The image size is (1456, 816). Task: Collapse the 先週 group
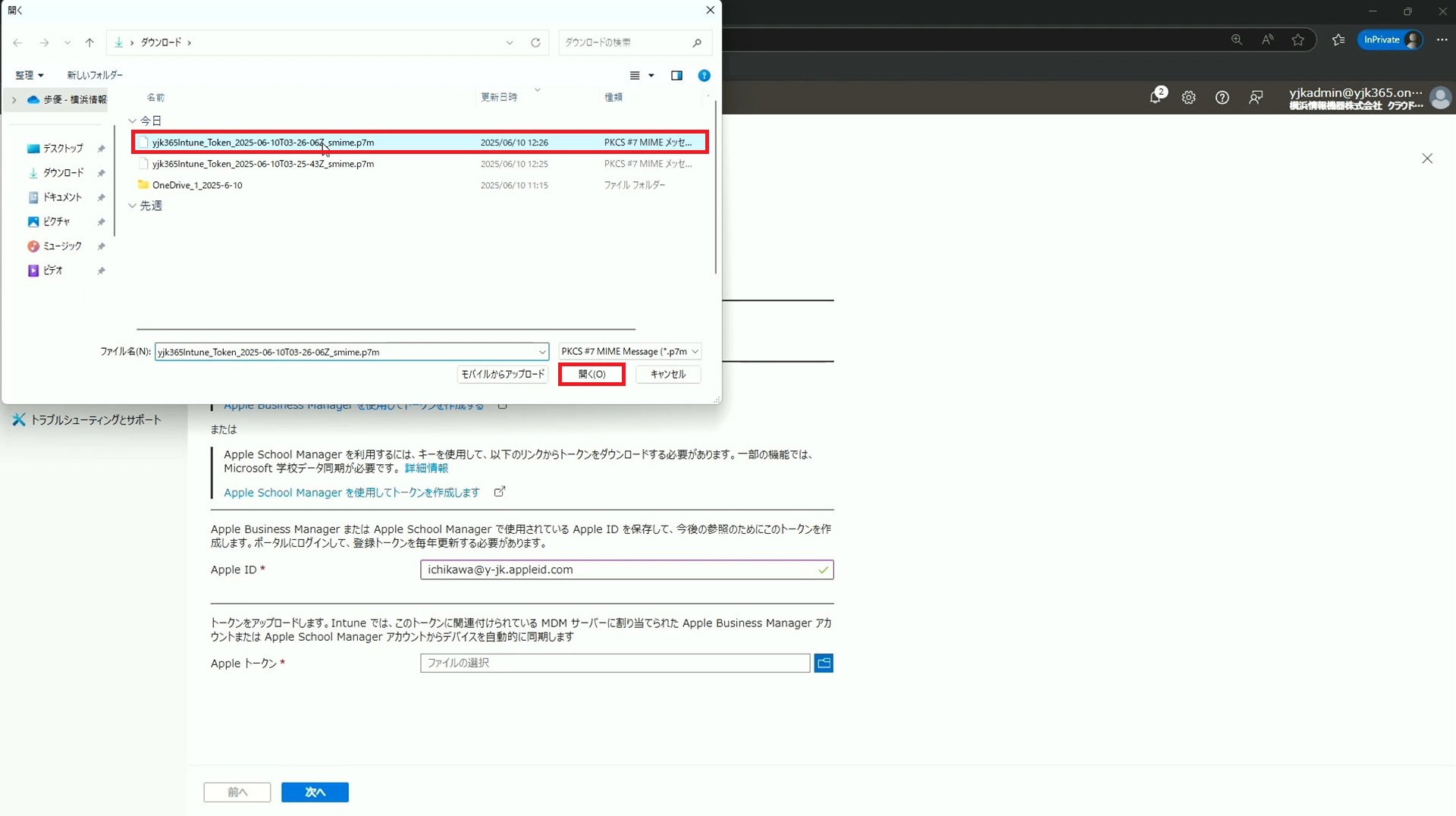132,206
